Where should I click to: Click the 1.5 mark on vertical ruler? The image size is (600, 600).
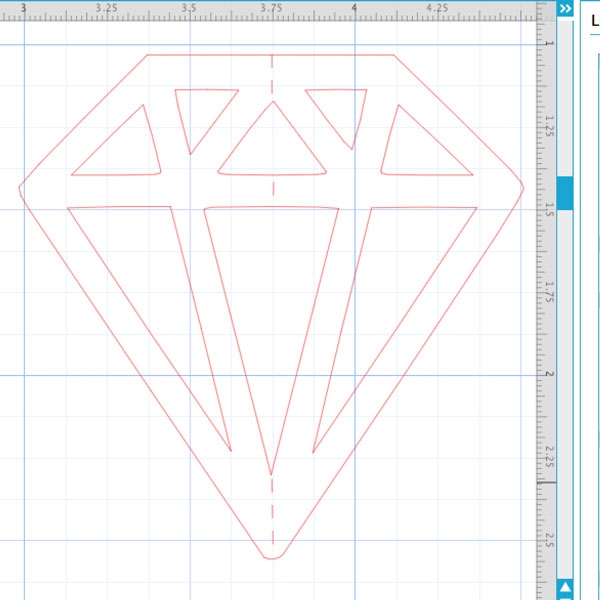point(549,210)
